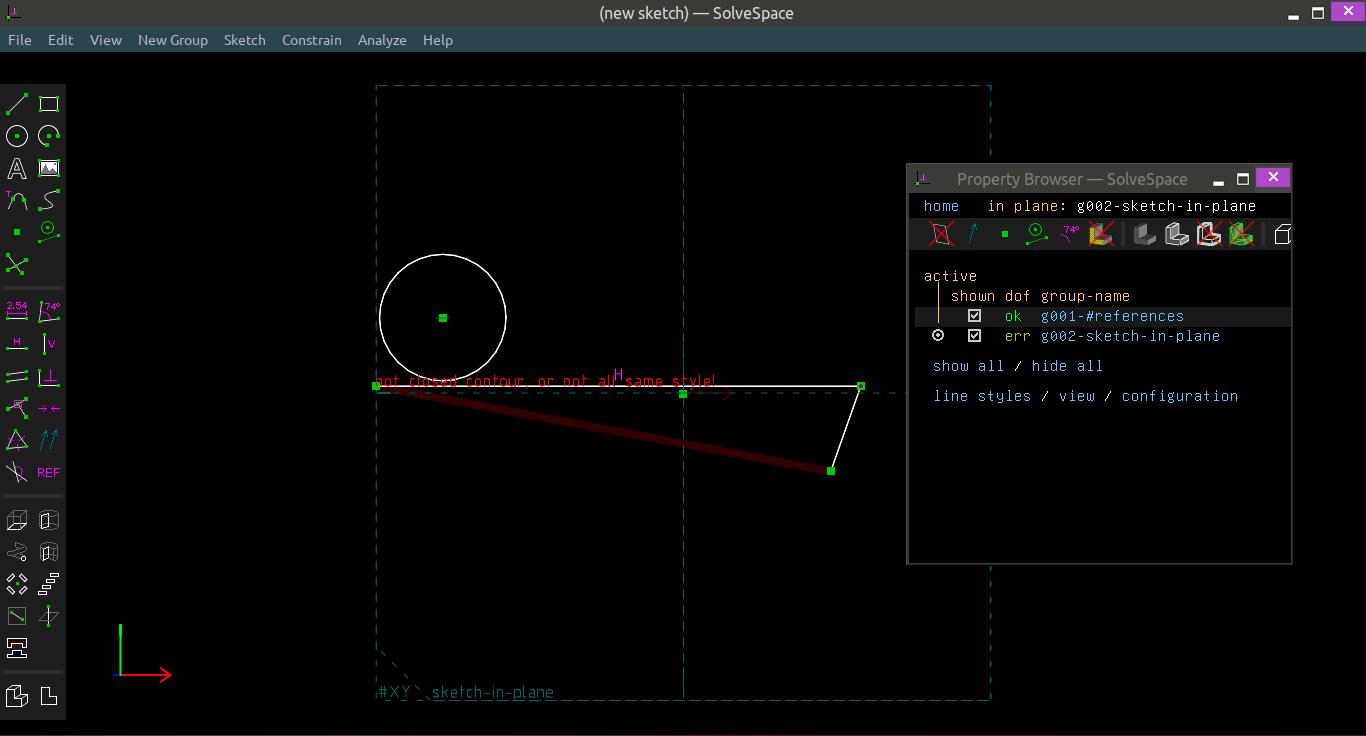
Task: Expand the Sketch menu dropdown
Action: tap(244, 40)
